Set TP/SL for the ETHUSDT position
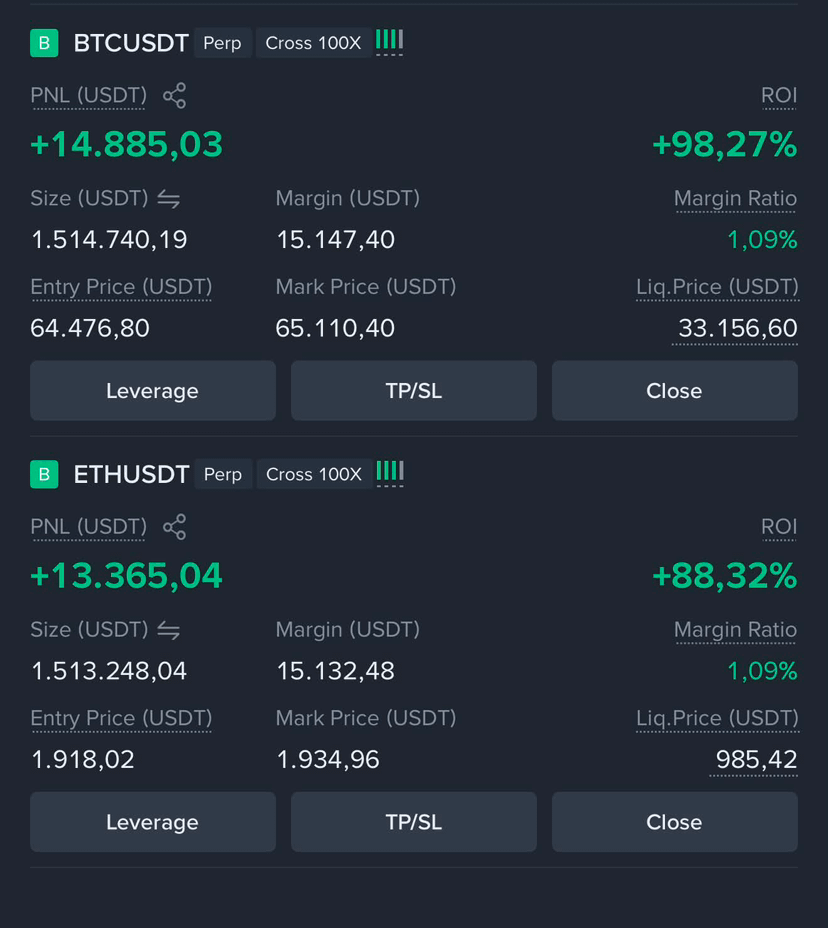 click(x=414, y=822)
